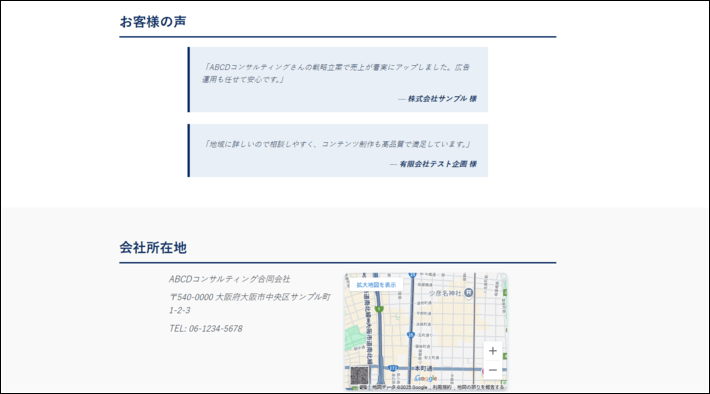Click the blue route 25 road marker
Image resolution: width=710 pixels, height=394 pixels.
(411, 335)
